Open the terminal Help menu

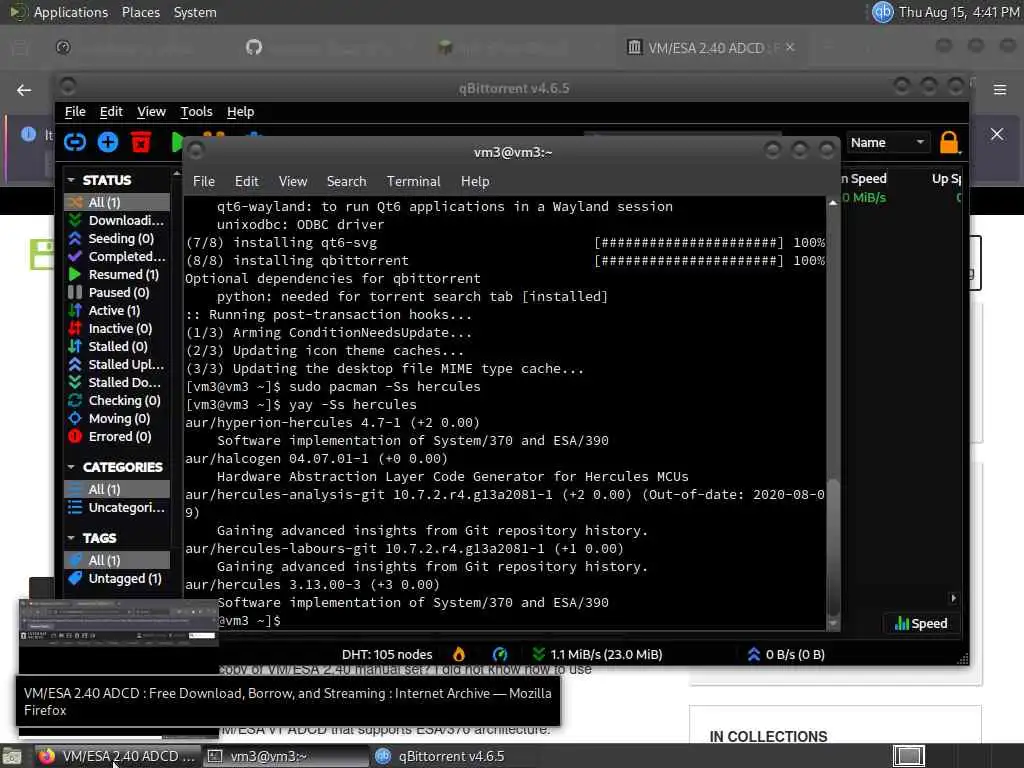[x=475, y=181]
